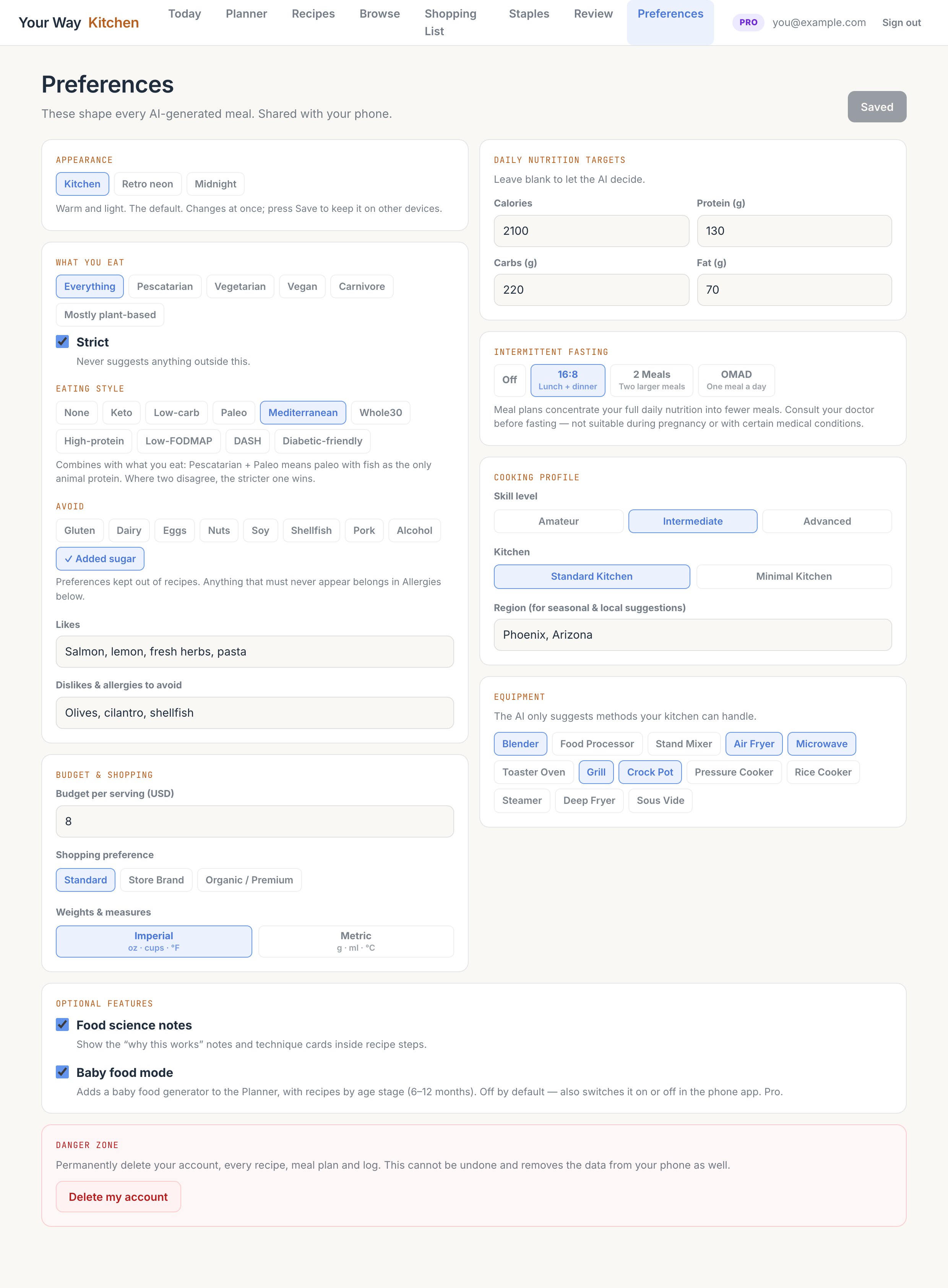948x1288 pixels.
Task: Switch to Minimal Kitchen
Action: pos(794,576)
